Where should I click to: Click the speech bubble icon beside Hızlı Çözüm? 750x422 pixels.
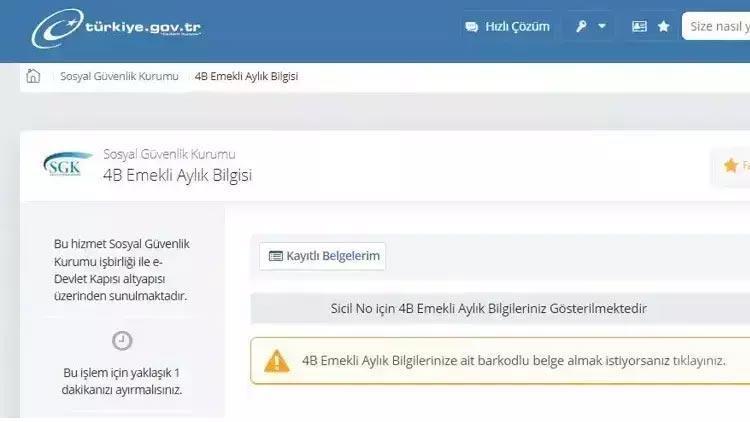tap(472, 27)
